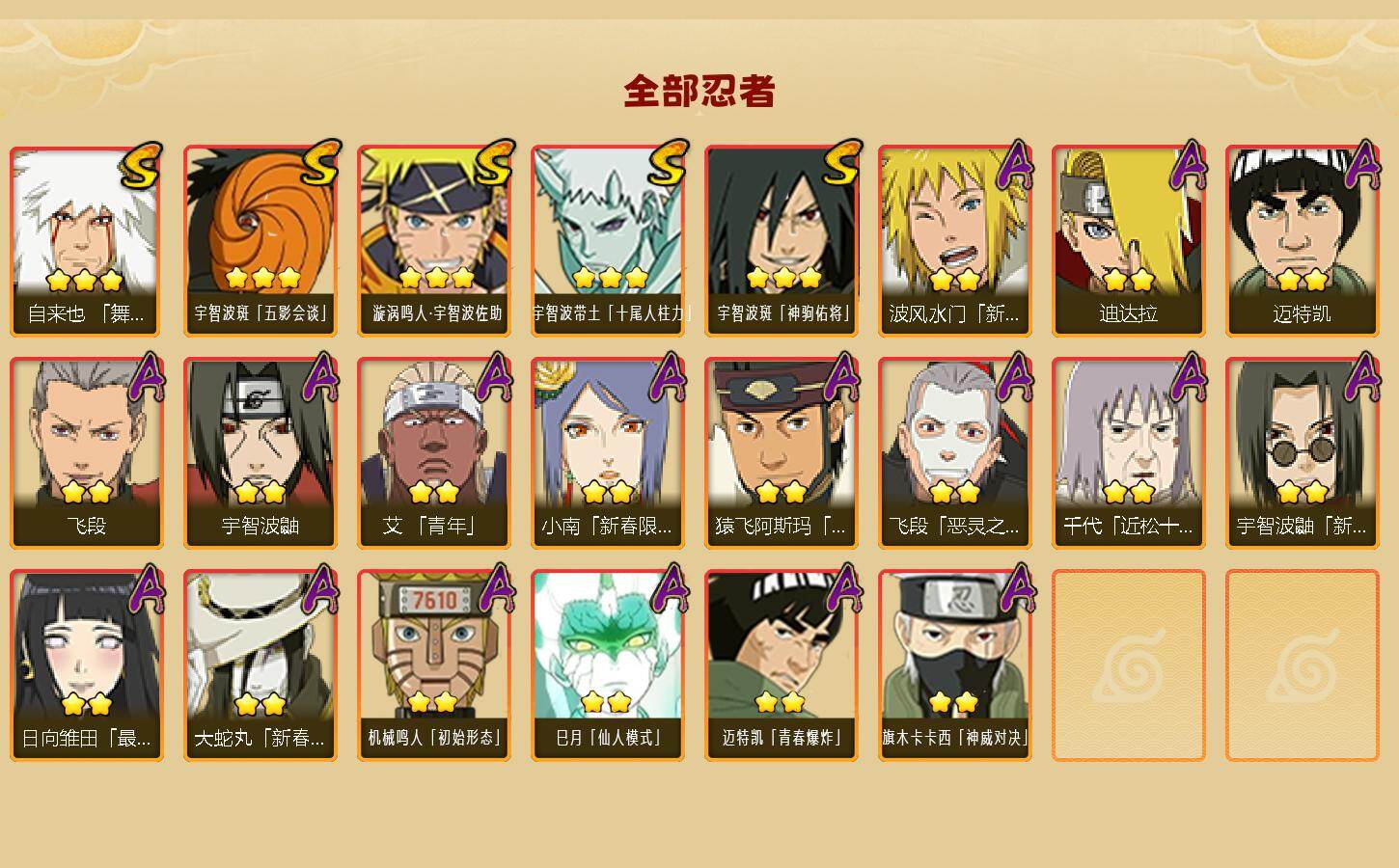Click the 猿飞阿斯玛 ninja portrait
Viewport: 1399px width, 868px height.
click(x=781, y=453)
